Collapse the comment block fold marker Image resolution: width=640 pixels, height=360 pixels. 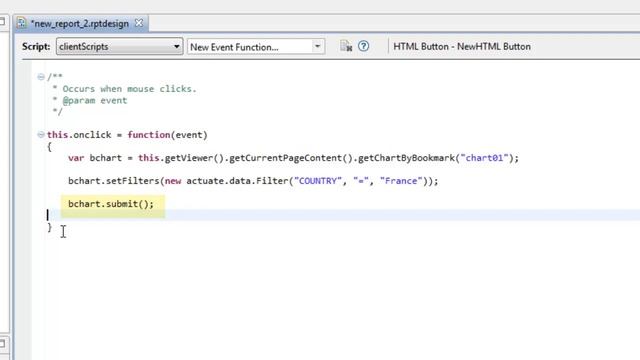tap(41, 77)
